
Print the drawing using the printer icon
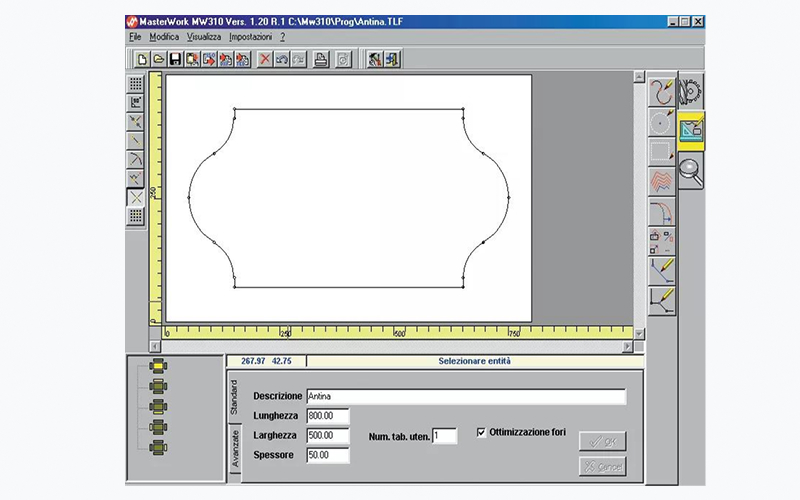(321, 59)
